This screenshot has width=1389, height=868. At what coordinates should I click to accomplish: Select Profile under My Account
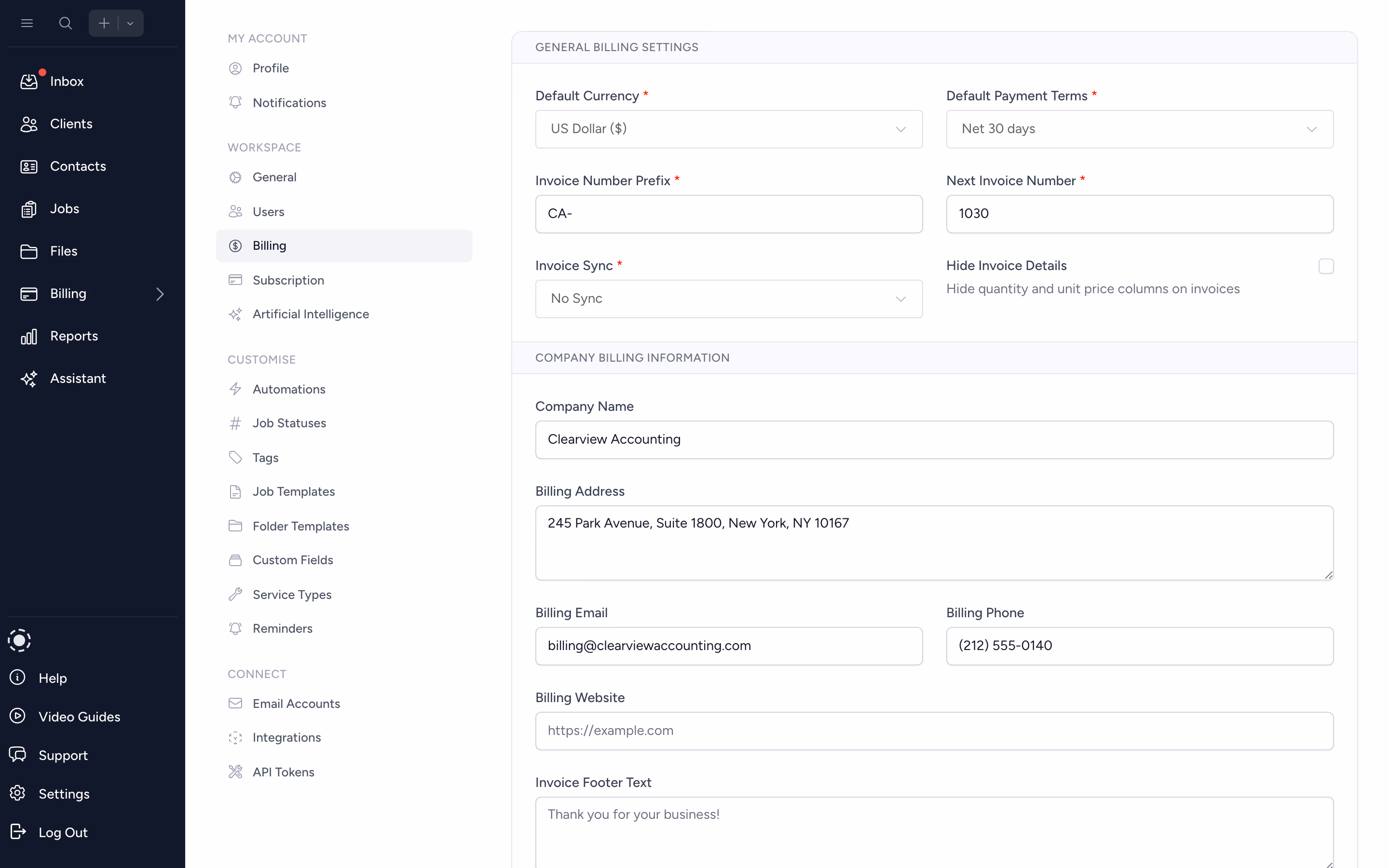pyautogui.click(x=271, y=68)
